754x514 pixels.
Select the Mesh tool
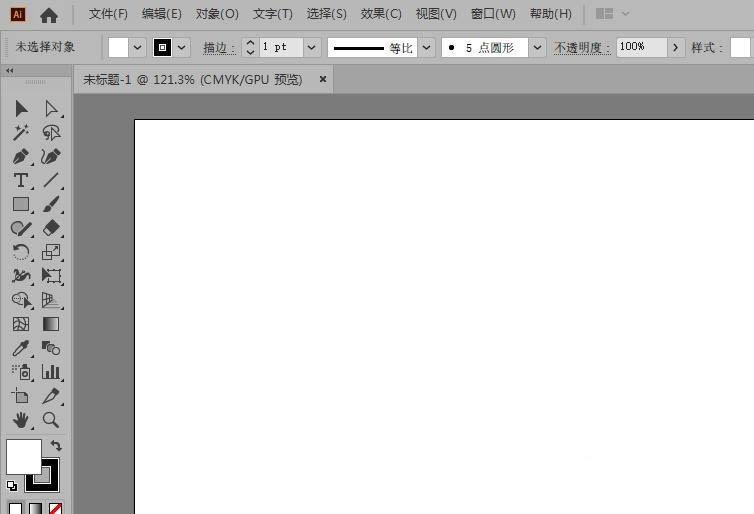click(x=21, y=324)
